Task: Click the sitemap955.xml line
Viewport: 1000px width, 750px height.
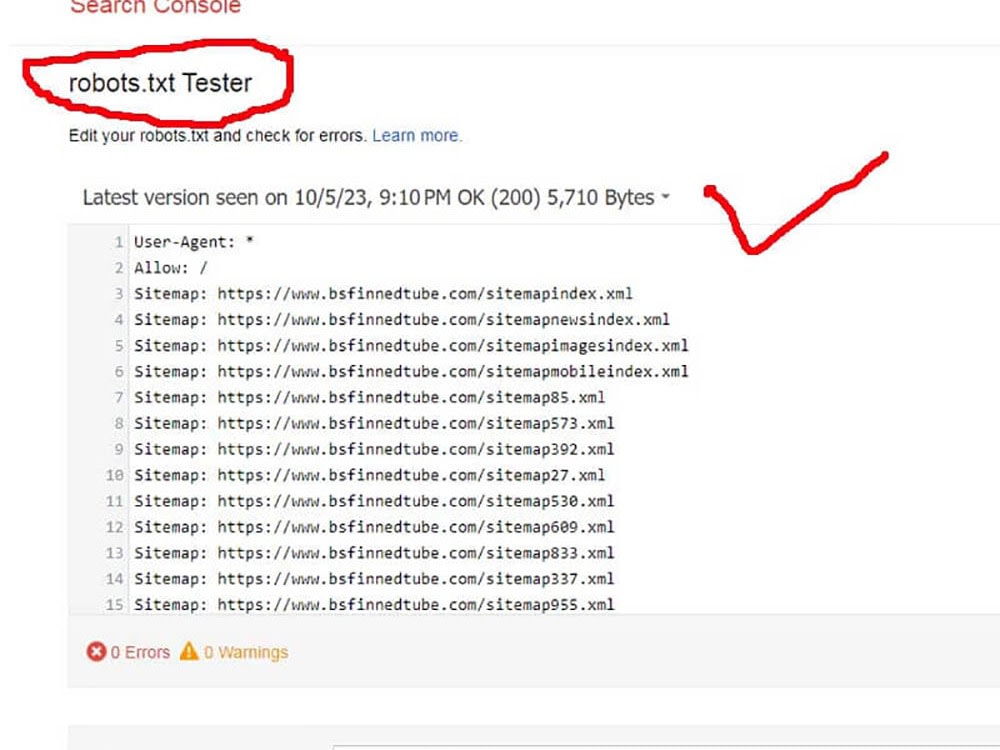Action: (x=374, y=605)
